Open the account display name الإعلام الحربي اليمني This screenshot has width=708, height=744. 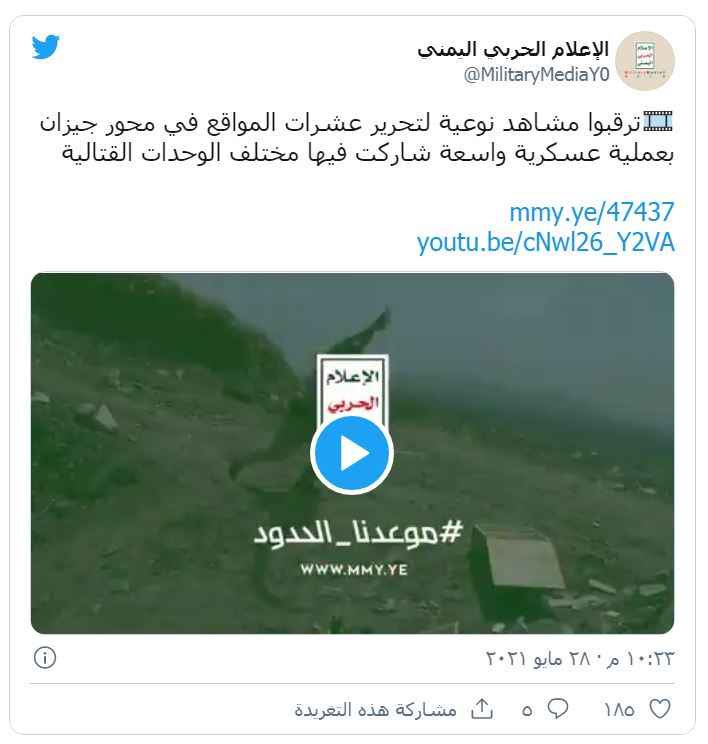click(513, 49)
